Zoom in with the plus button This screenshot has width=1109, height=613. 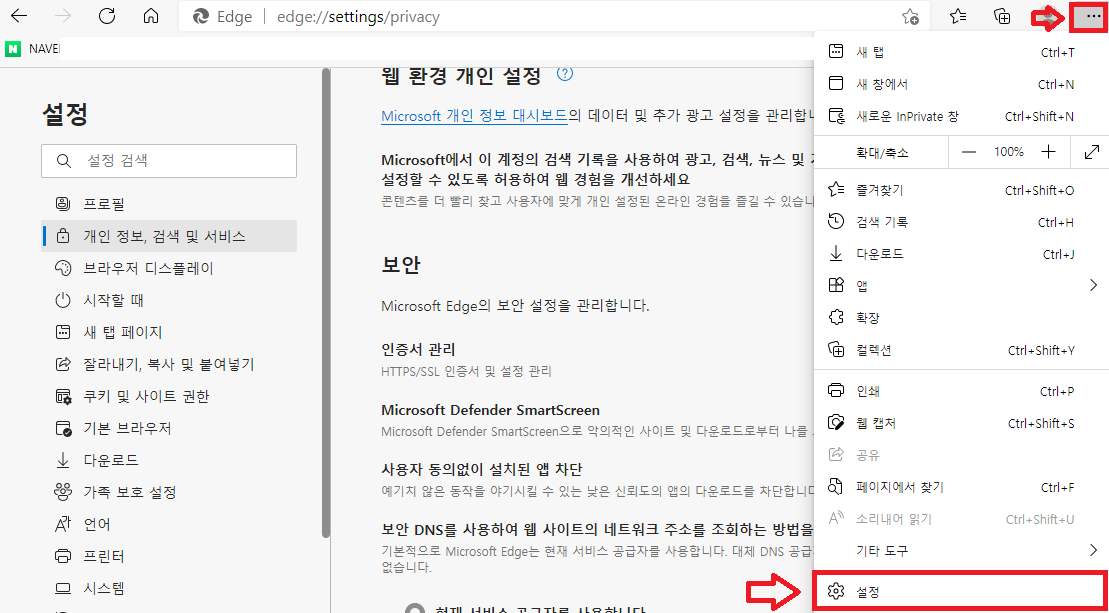[1049, 152]
